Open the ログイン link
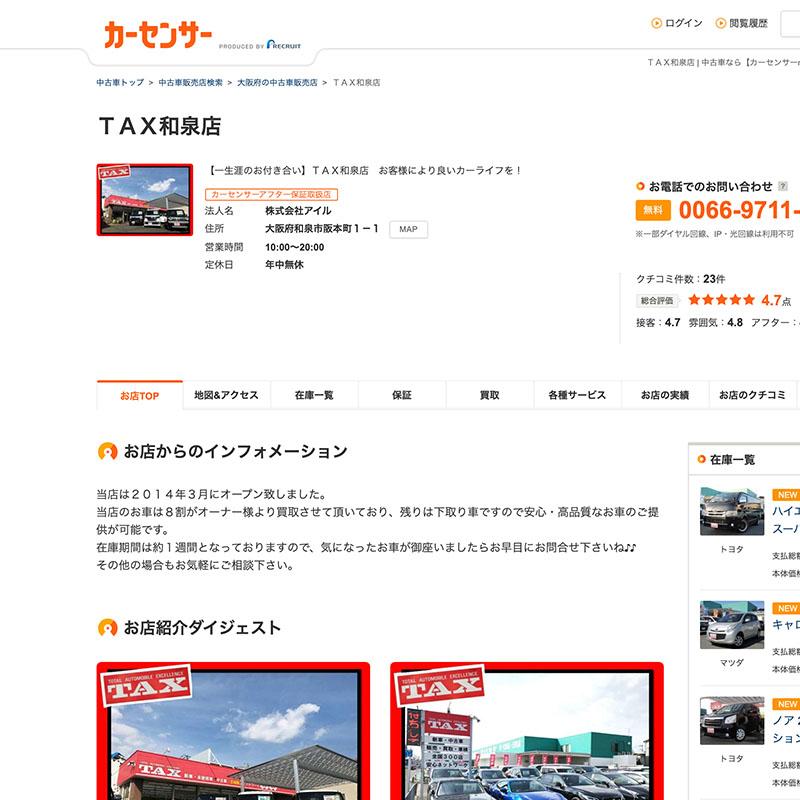Viewport: 800px width, 800px height. (684, 23)
